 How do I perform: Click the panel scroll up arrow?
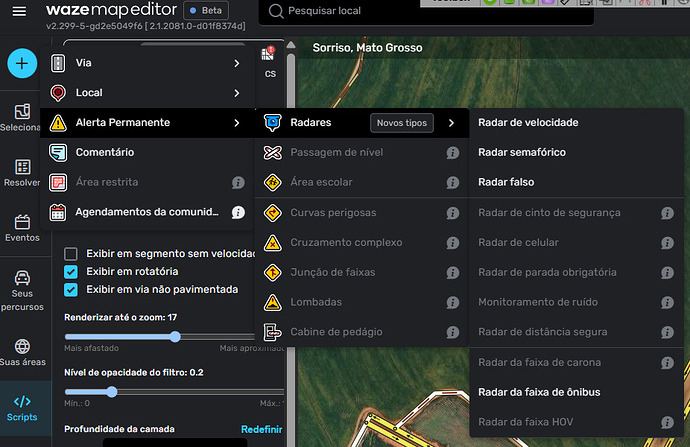coord(291,44)
